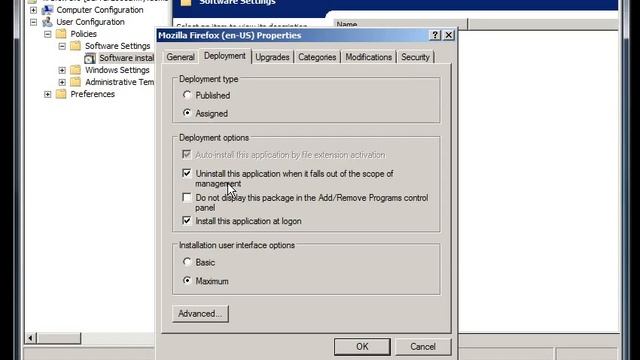
Task: Expand the Windows Settings tree node
Action: 62,70
